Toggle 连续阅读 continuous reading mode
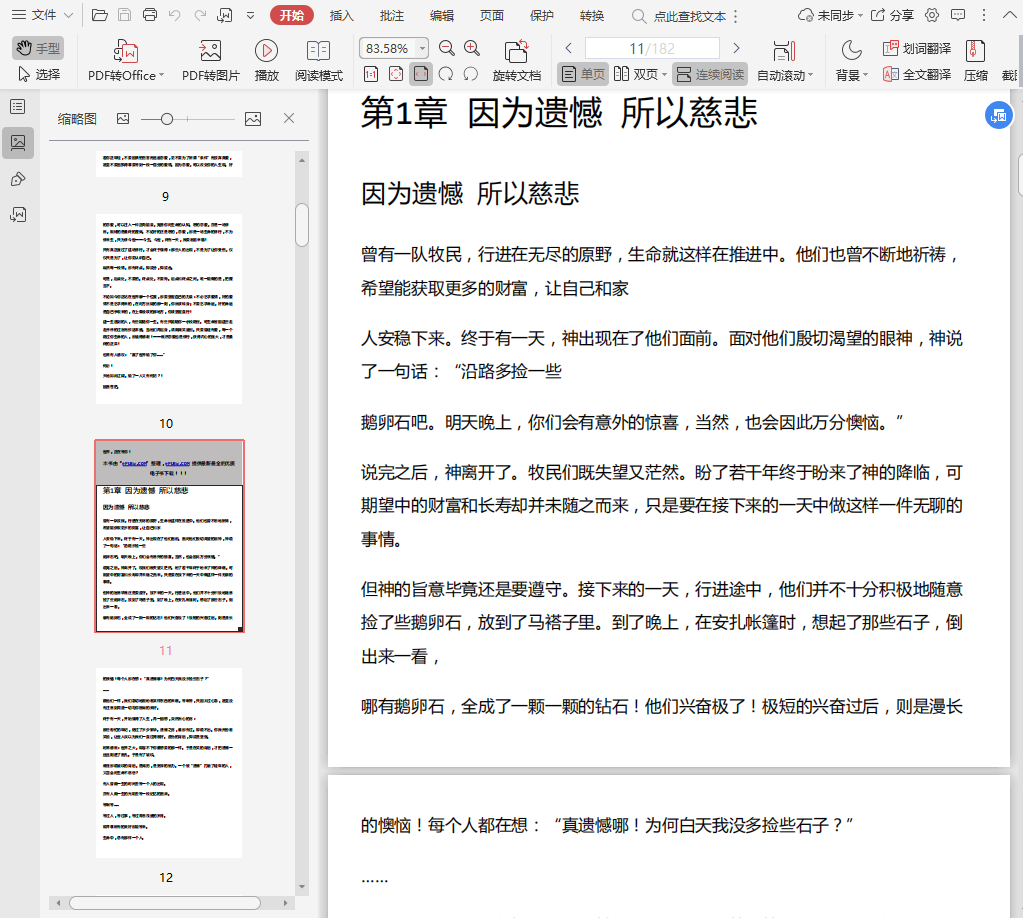Screen dimensions: 1023x918 [709, 74]
